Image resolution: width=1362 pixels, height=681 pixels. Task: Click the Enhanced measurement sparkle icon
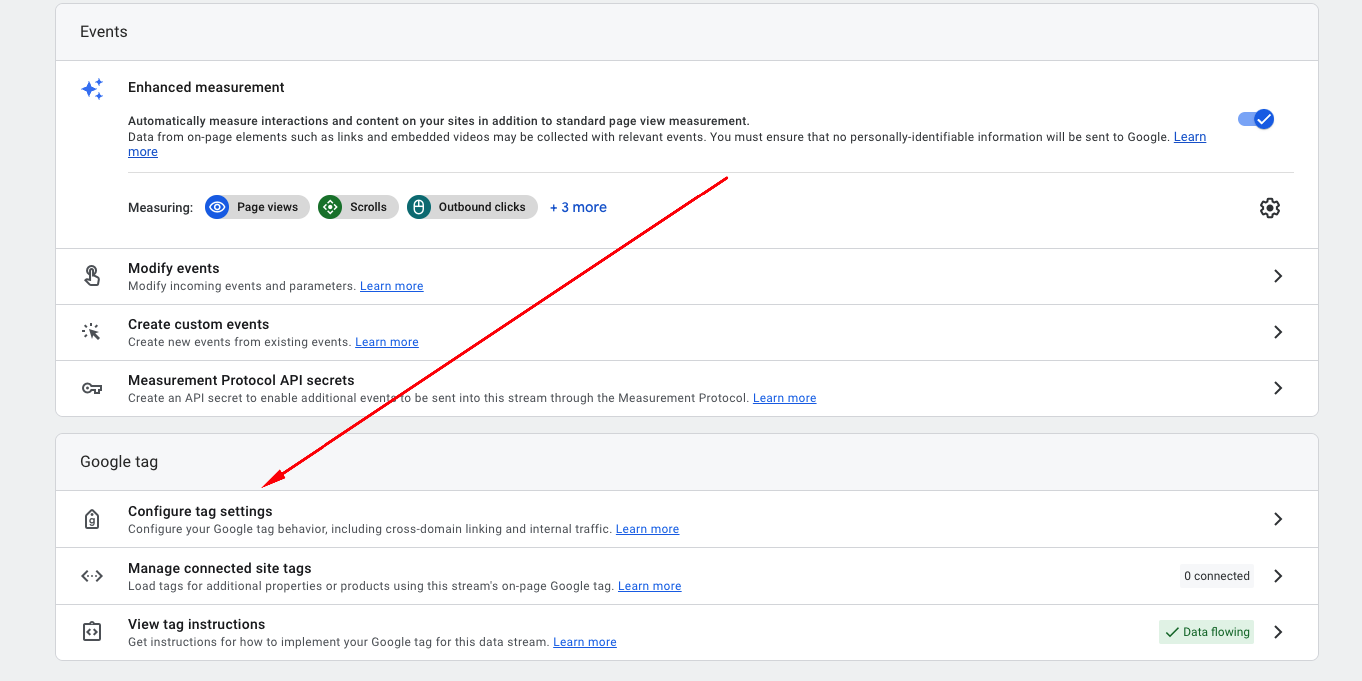[x=92, y=89]
